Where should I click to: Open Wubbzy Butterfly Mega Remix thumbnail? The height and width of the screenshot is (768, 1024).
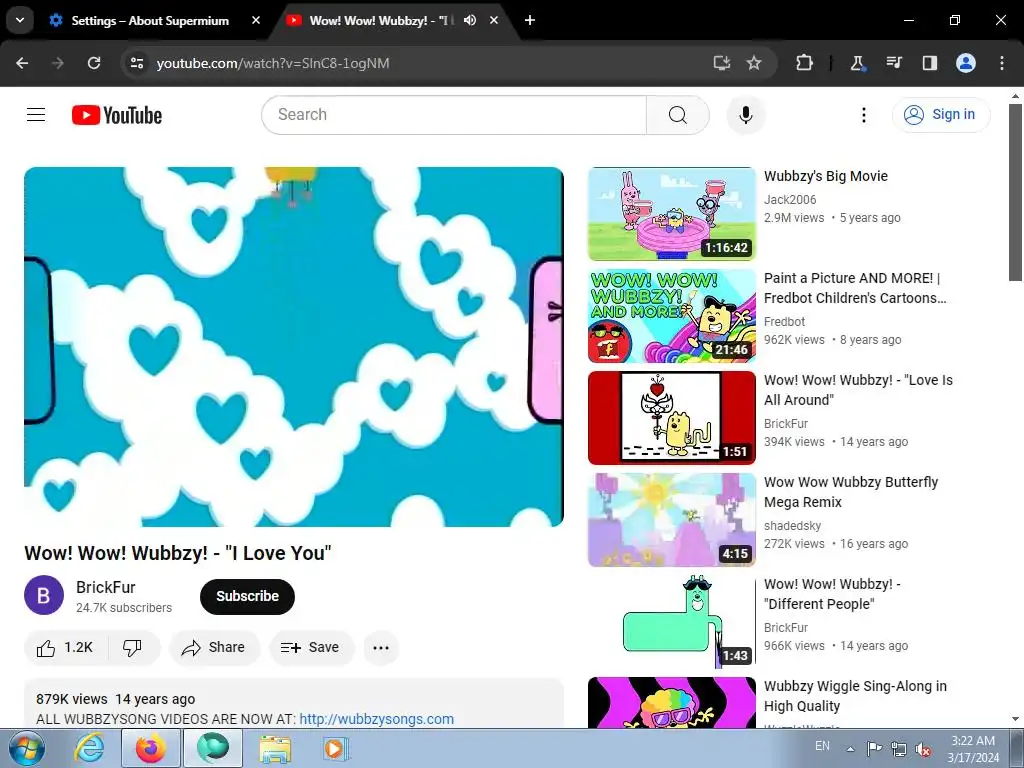(x=672, y=520)
